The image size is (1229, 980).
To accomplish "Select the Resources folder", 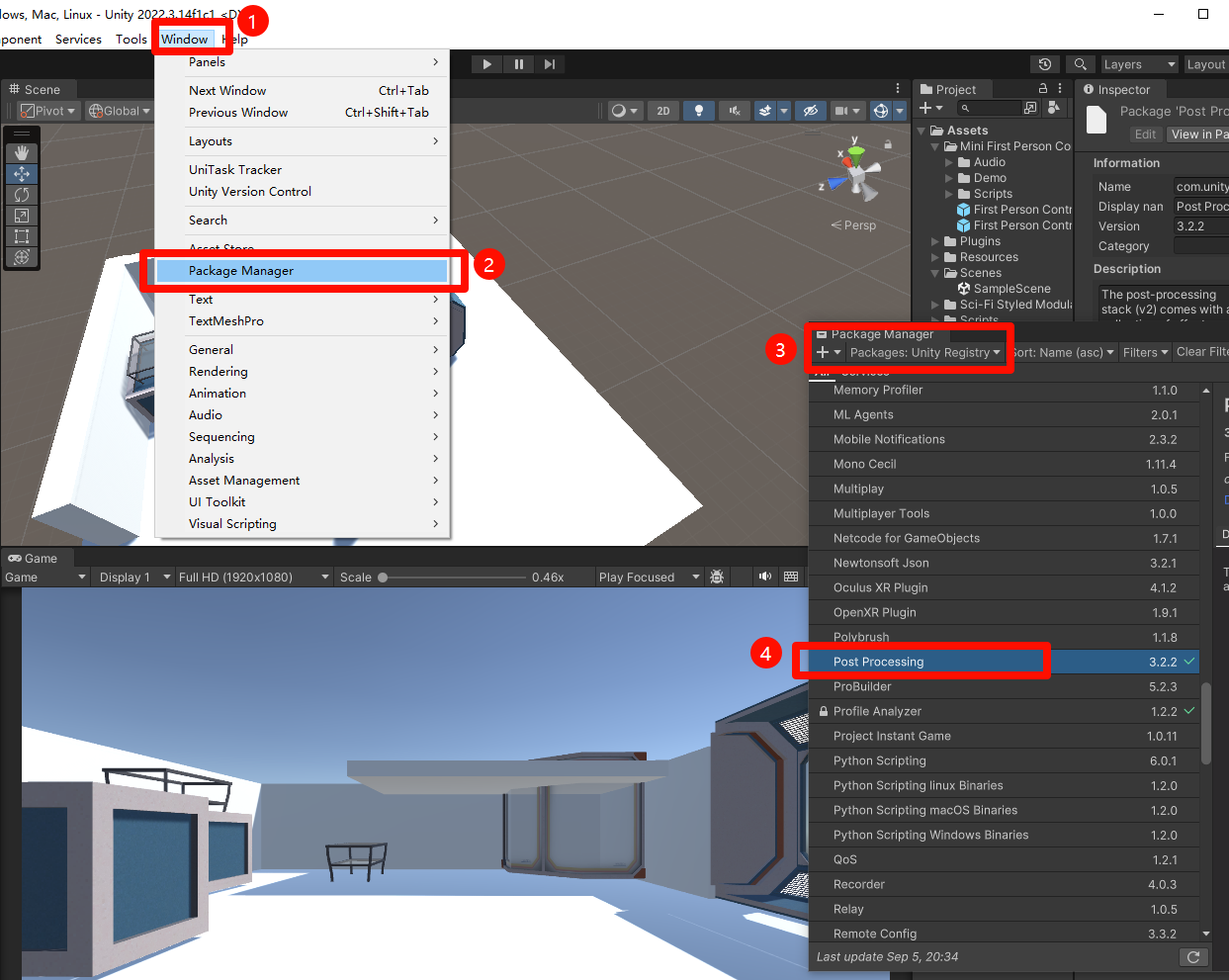I will coord(981,257).
